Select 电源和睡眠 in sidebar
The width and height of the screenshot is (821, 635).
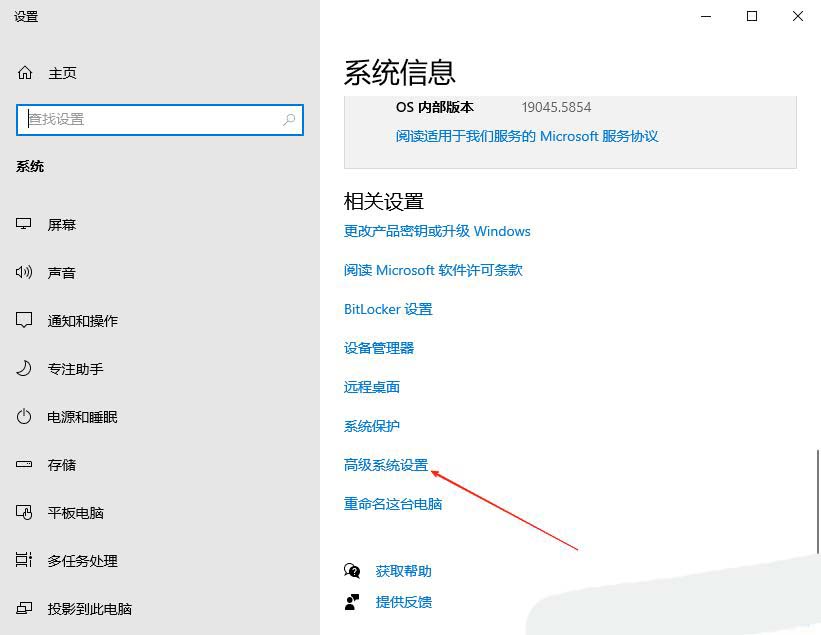point(82,417)
